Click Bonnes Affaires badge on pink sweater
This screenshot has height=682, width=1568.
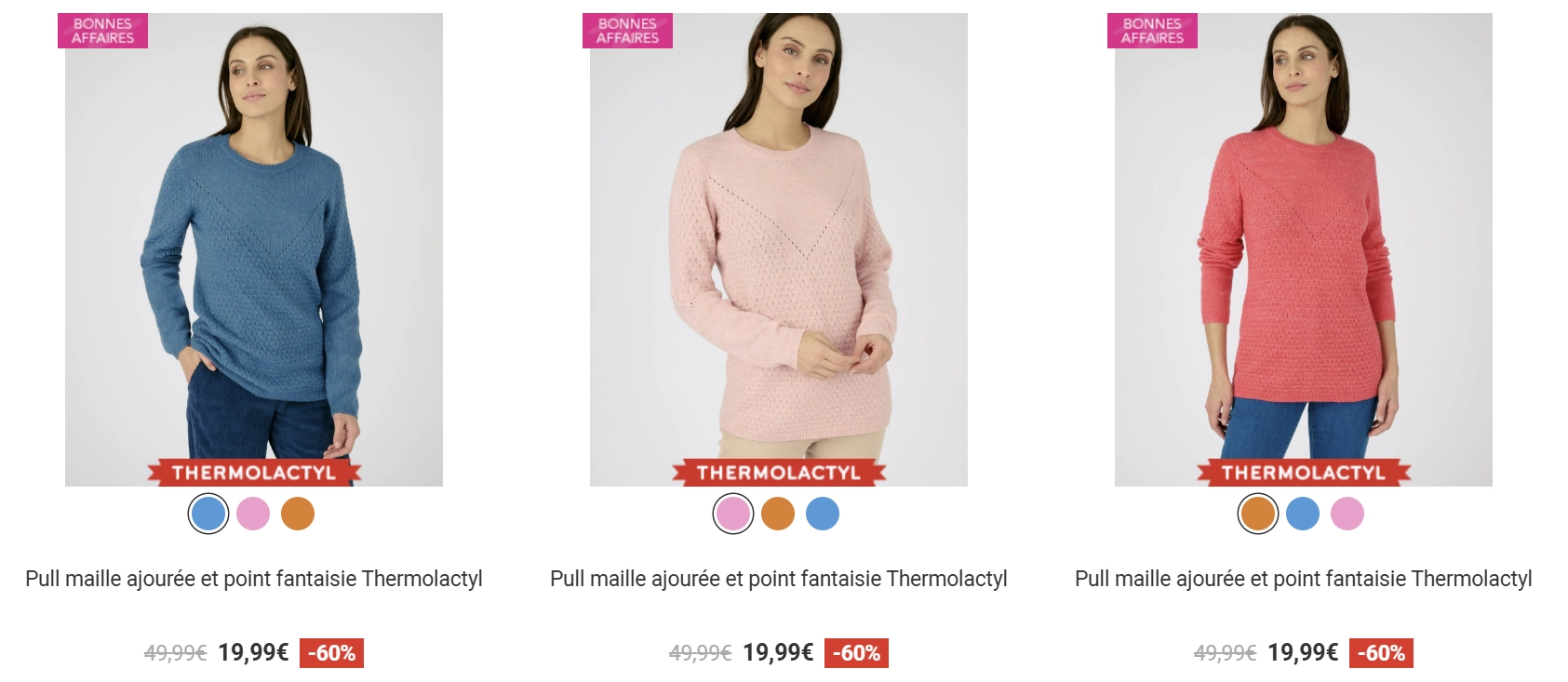627,31
